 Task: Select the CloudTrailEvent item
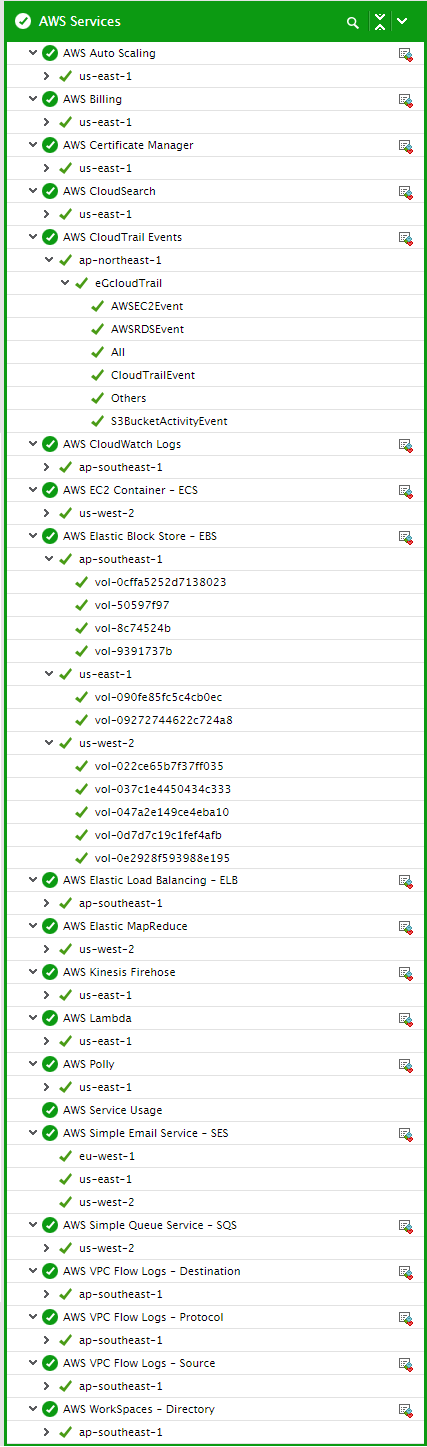pos(153,375)
